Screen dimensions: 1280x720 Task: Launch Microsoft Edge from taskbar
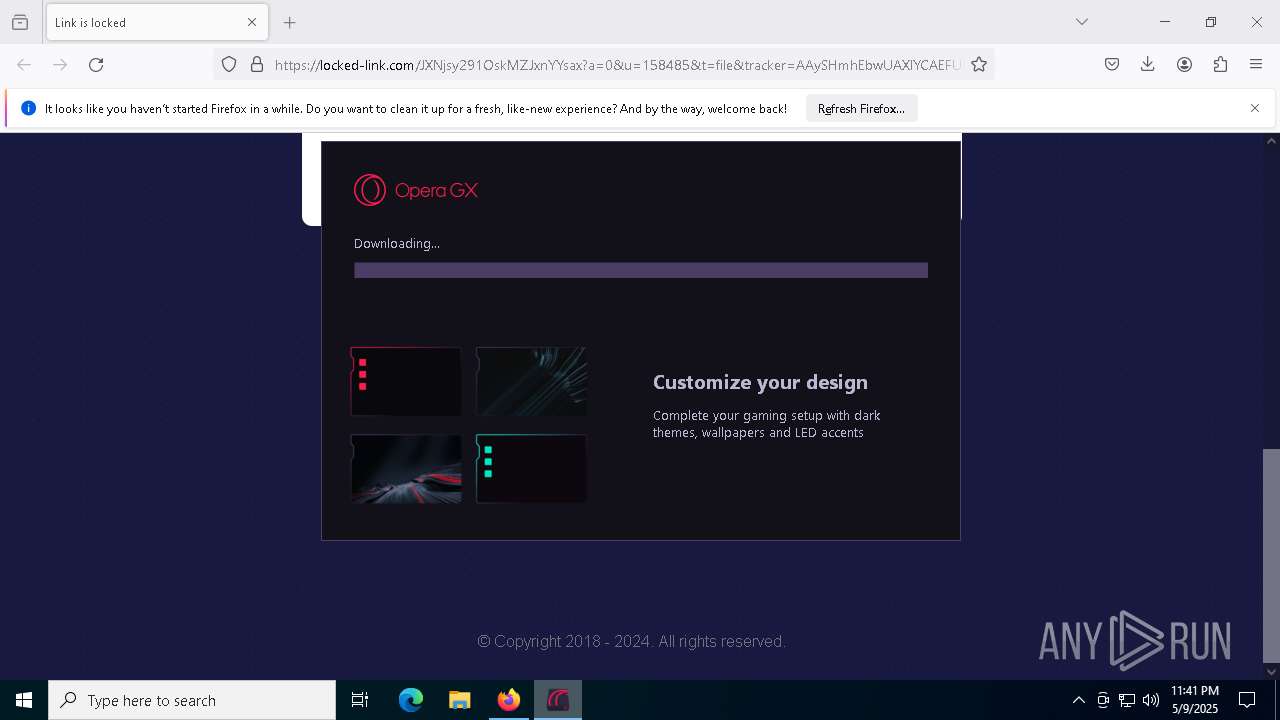click(x=411, y=700)
